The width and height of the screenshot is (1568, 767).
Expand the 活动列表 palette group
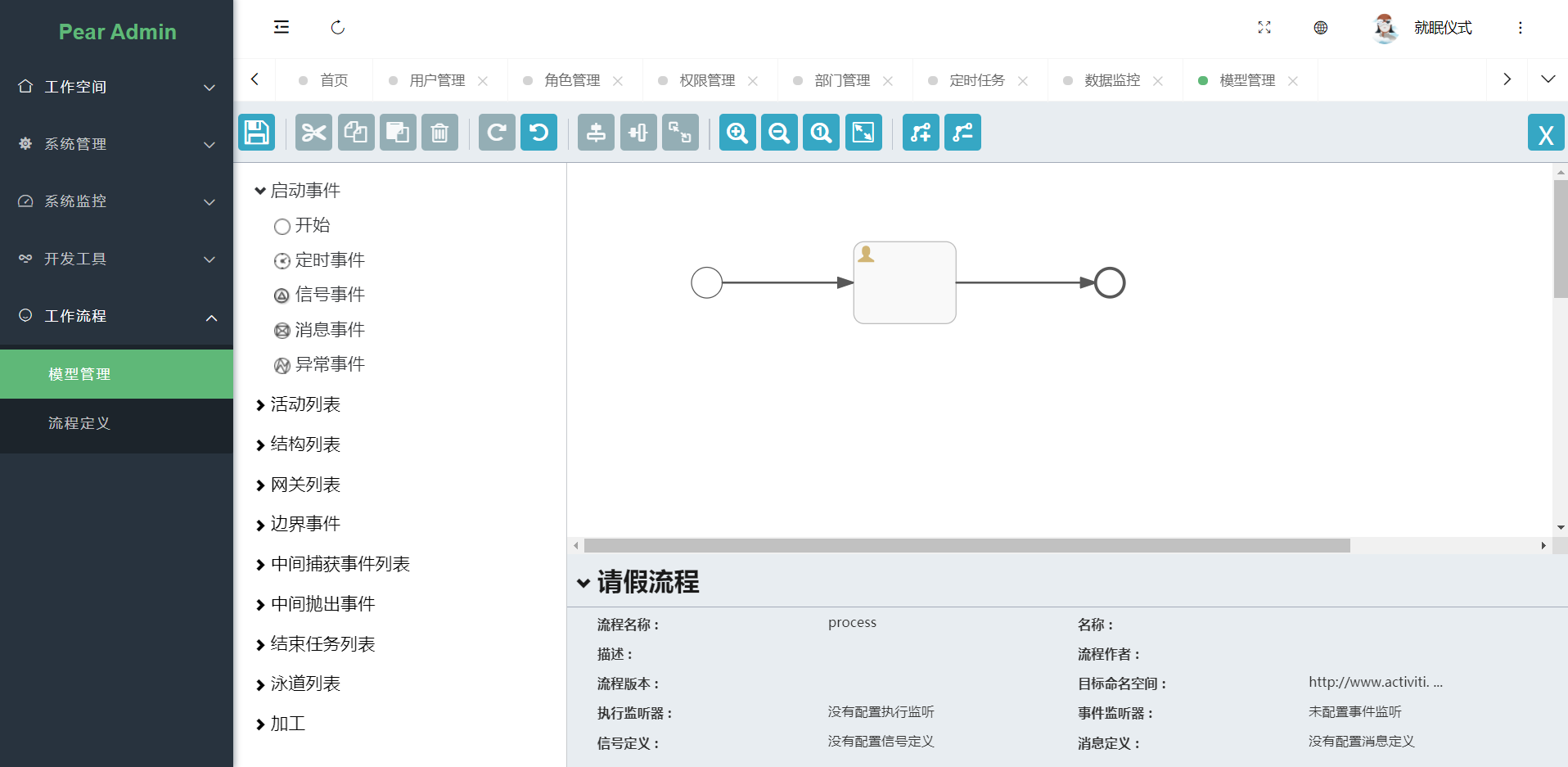298,404
